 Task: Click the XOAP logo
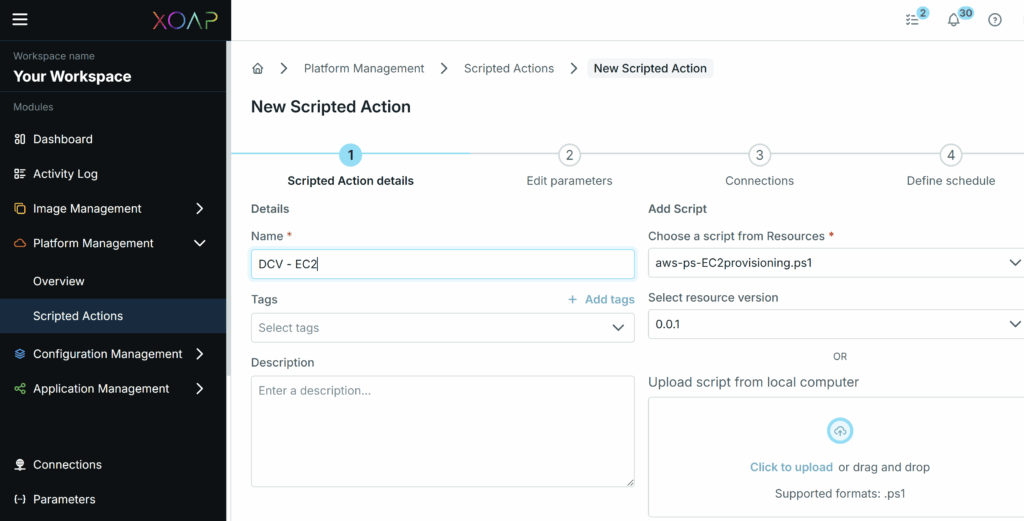click(185, 20)
